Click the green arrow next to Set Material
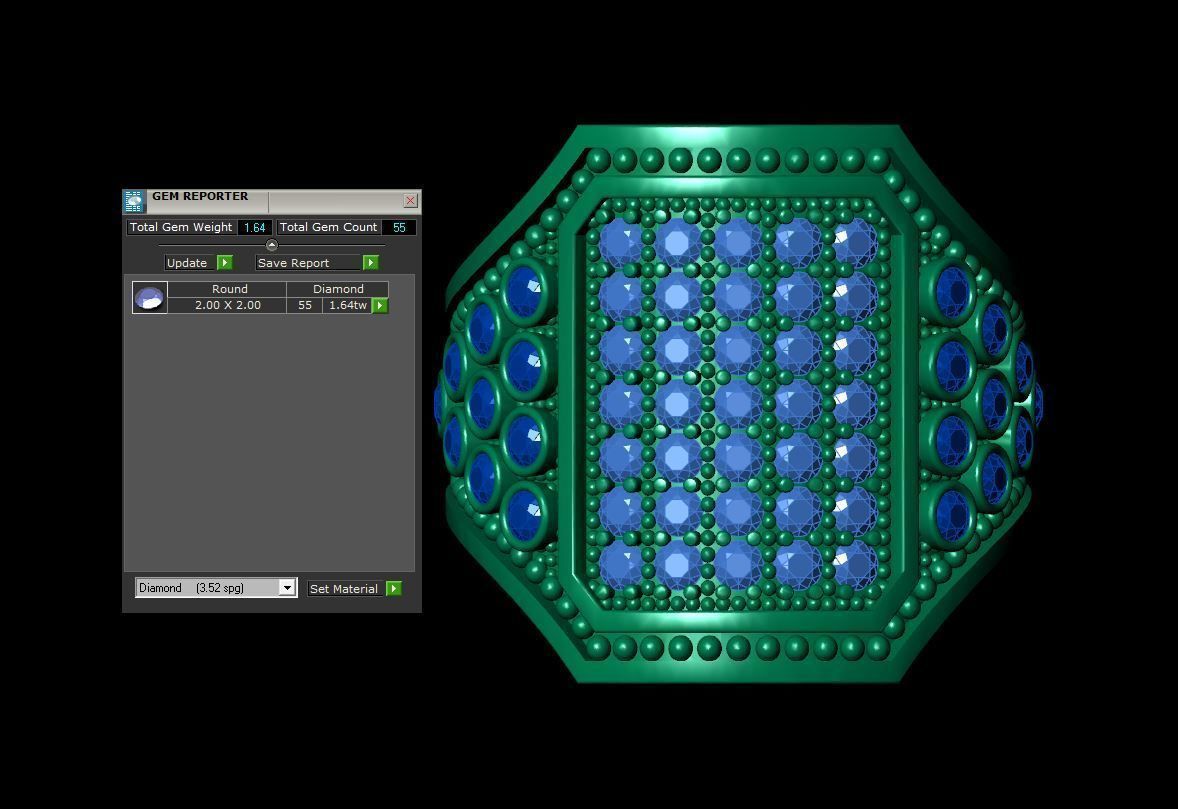The height and width of the screenshot is (809, 1178). 394,588
